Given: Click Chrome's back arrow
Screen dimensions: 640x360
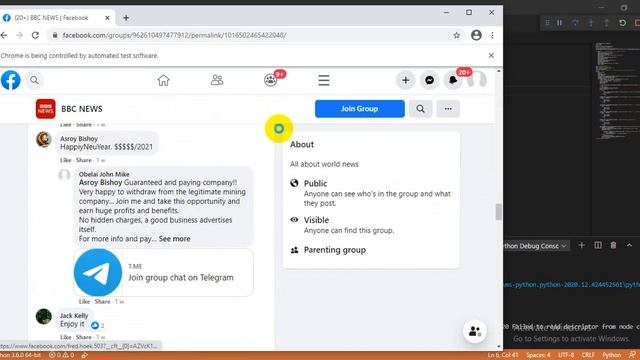Looking at the screenshot, I should pos(4,36).
